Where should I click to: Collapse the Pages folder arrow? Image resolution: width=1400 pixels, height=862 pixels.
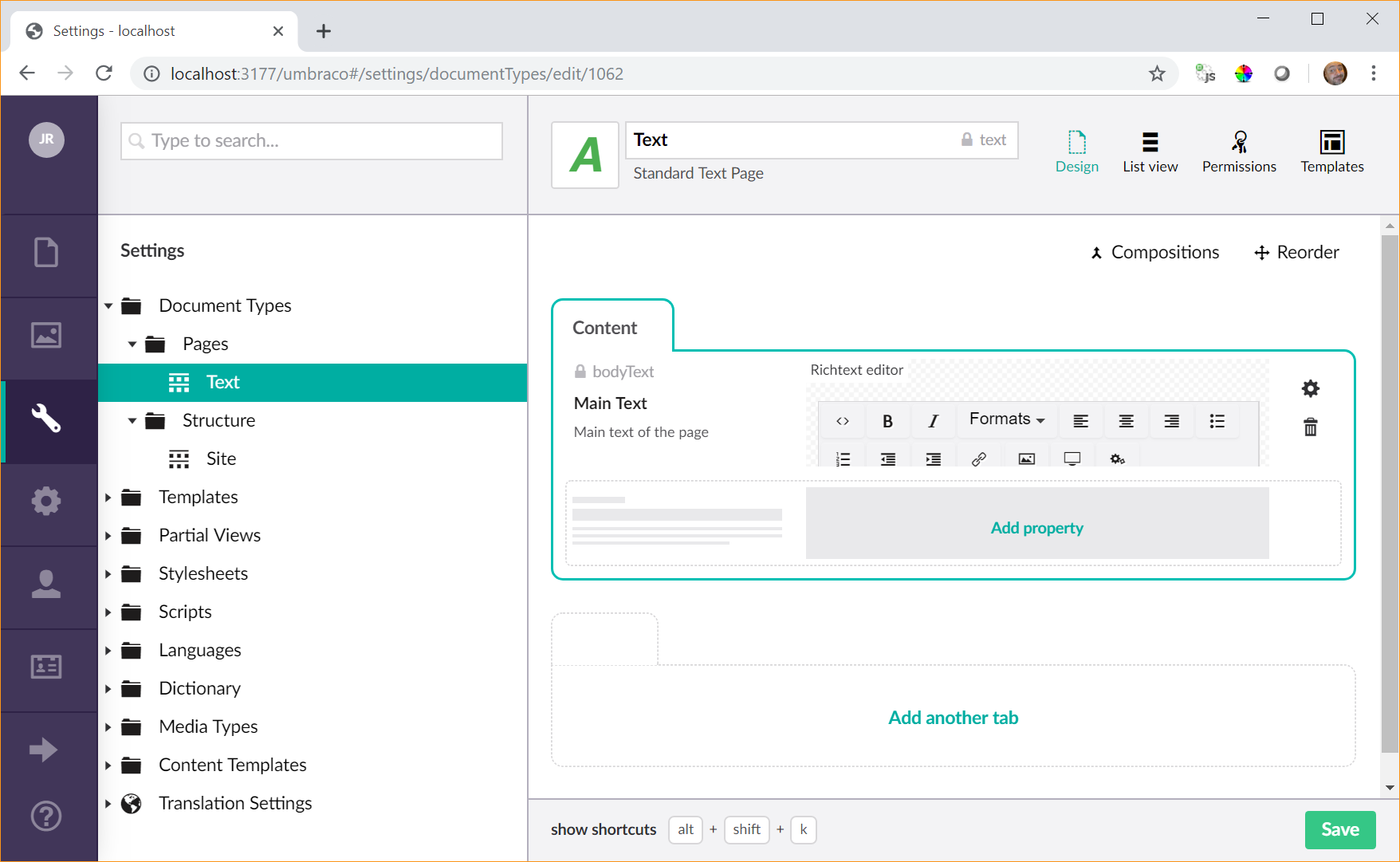click(132, 344)
